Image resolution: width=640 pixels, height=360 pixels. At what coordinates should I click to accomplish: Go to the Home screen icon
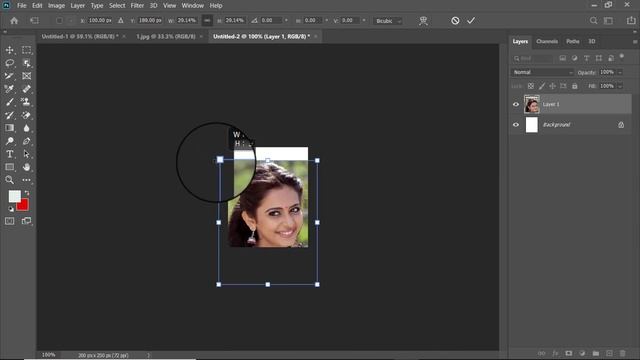click(14, 20)
